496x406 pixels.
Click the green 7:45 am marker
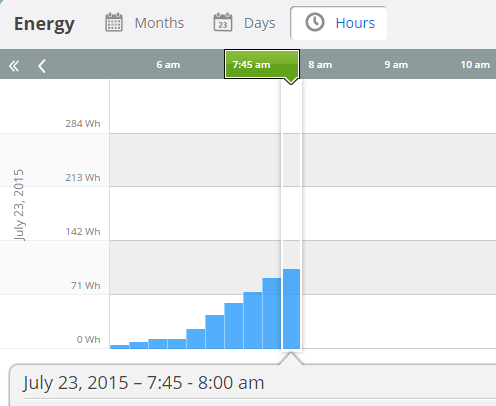pos(262,65)
